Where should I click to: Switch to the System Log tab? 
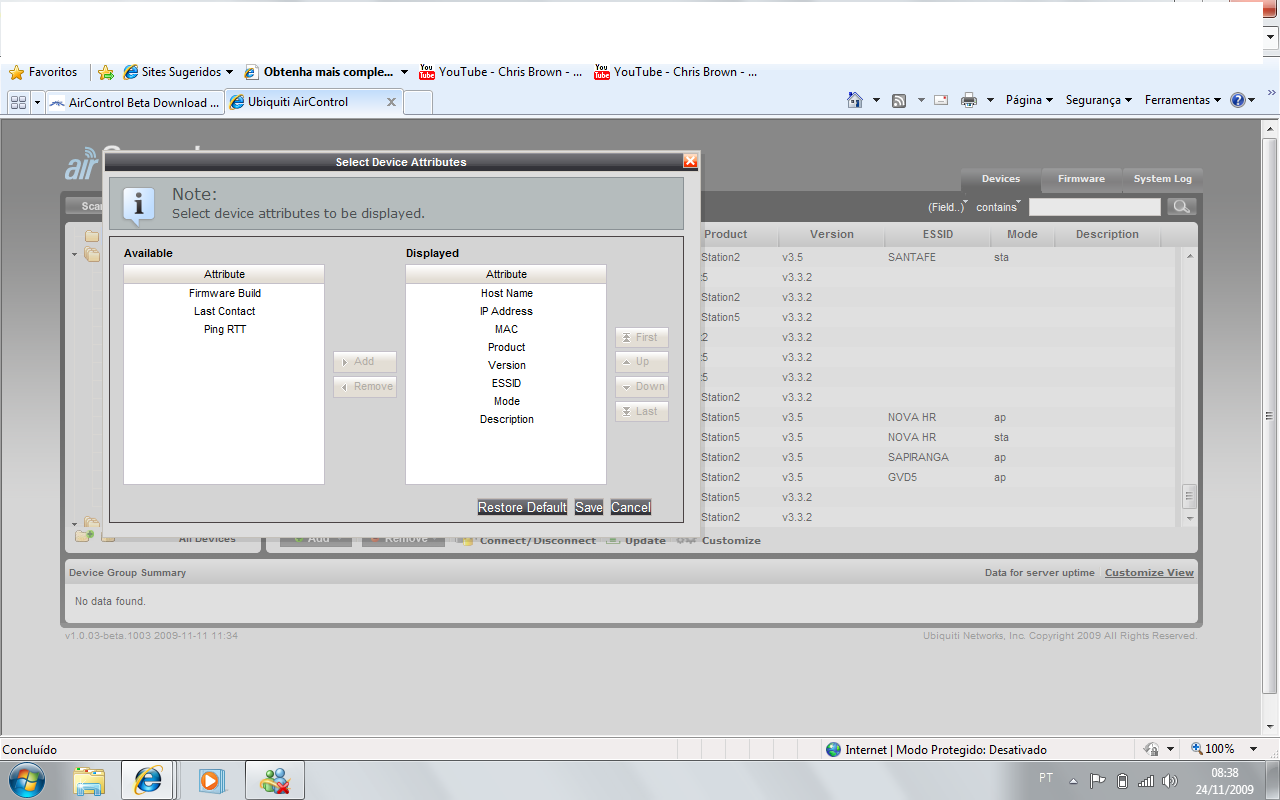point(1163,179)
